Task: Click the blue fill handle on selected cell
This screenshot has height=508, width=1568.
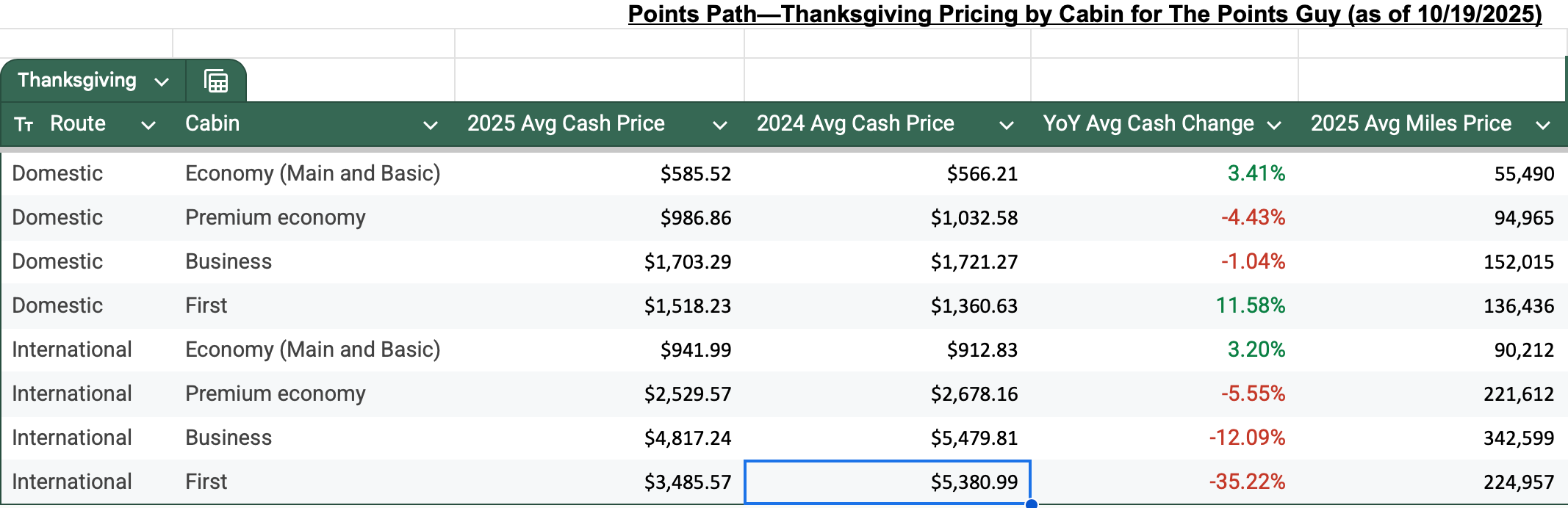Action: [x=1031, y=504]
